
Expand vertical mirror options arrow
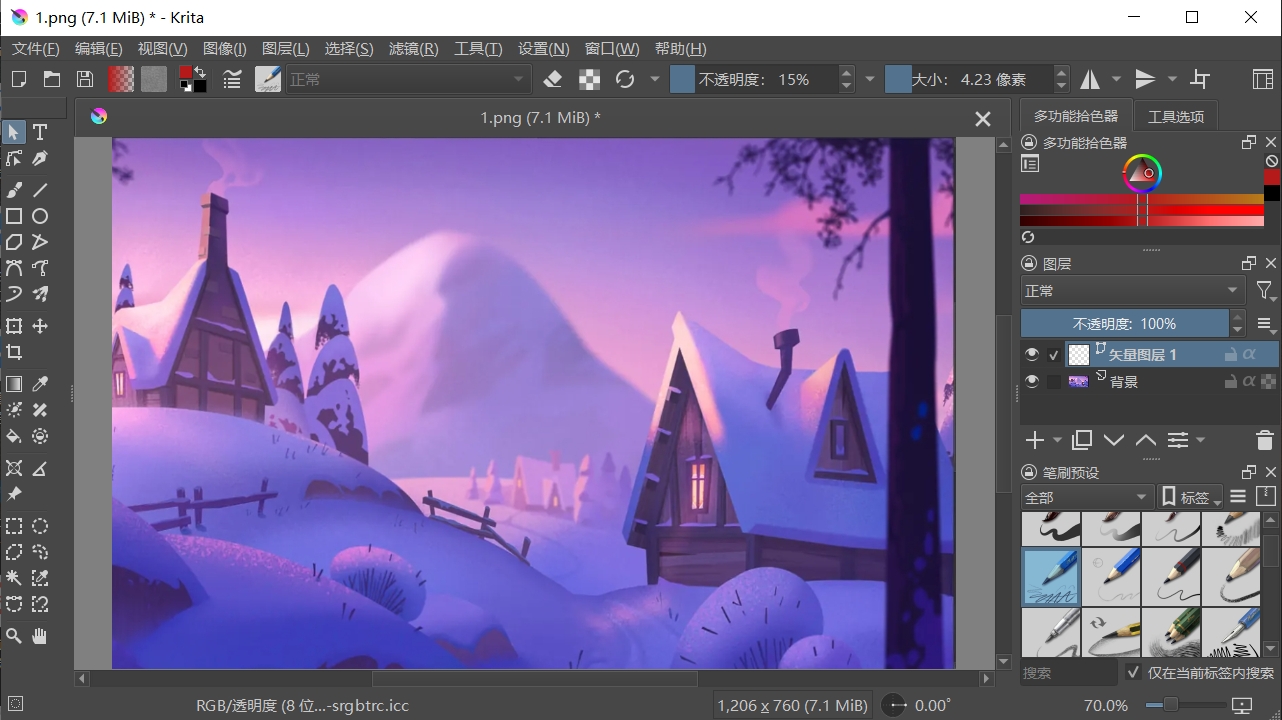coord(1172,79)
